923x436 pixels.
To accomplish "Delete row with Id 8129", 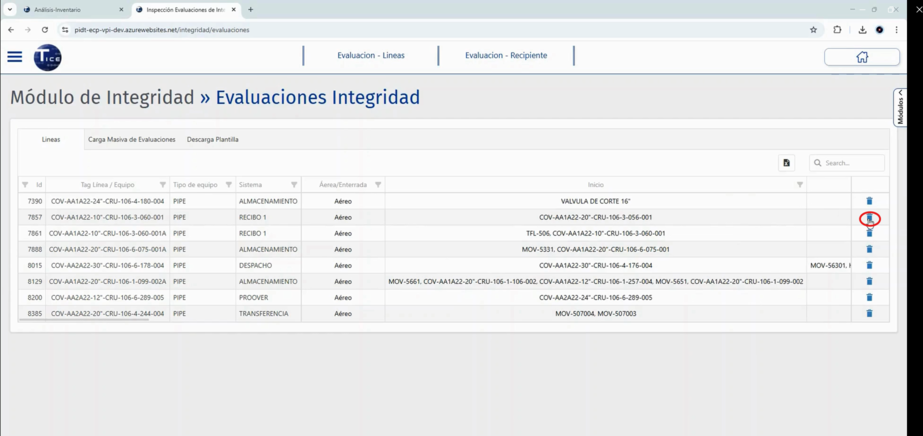I will [869, 281].
